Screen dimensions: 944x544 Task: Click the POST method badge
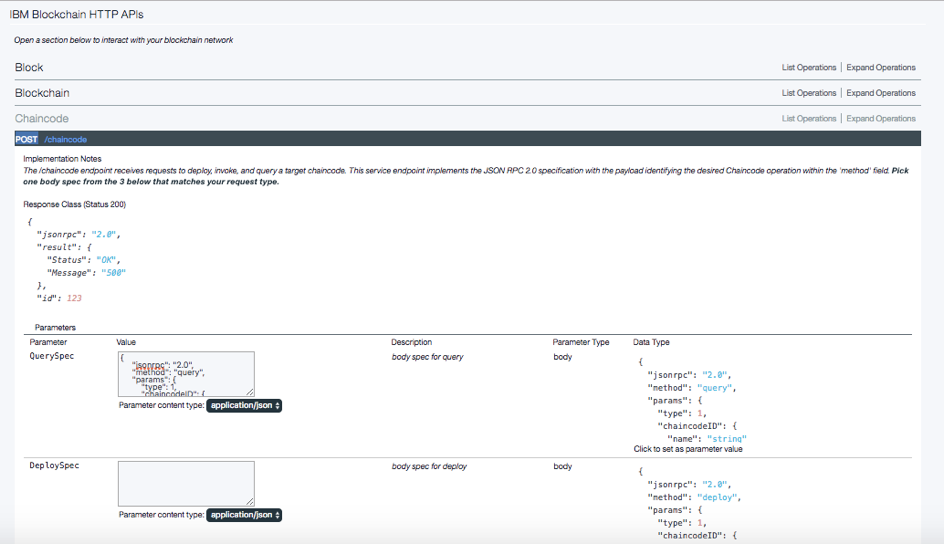tap(27, 139)
